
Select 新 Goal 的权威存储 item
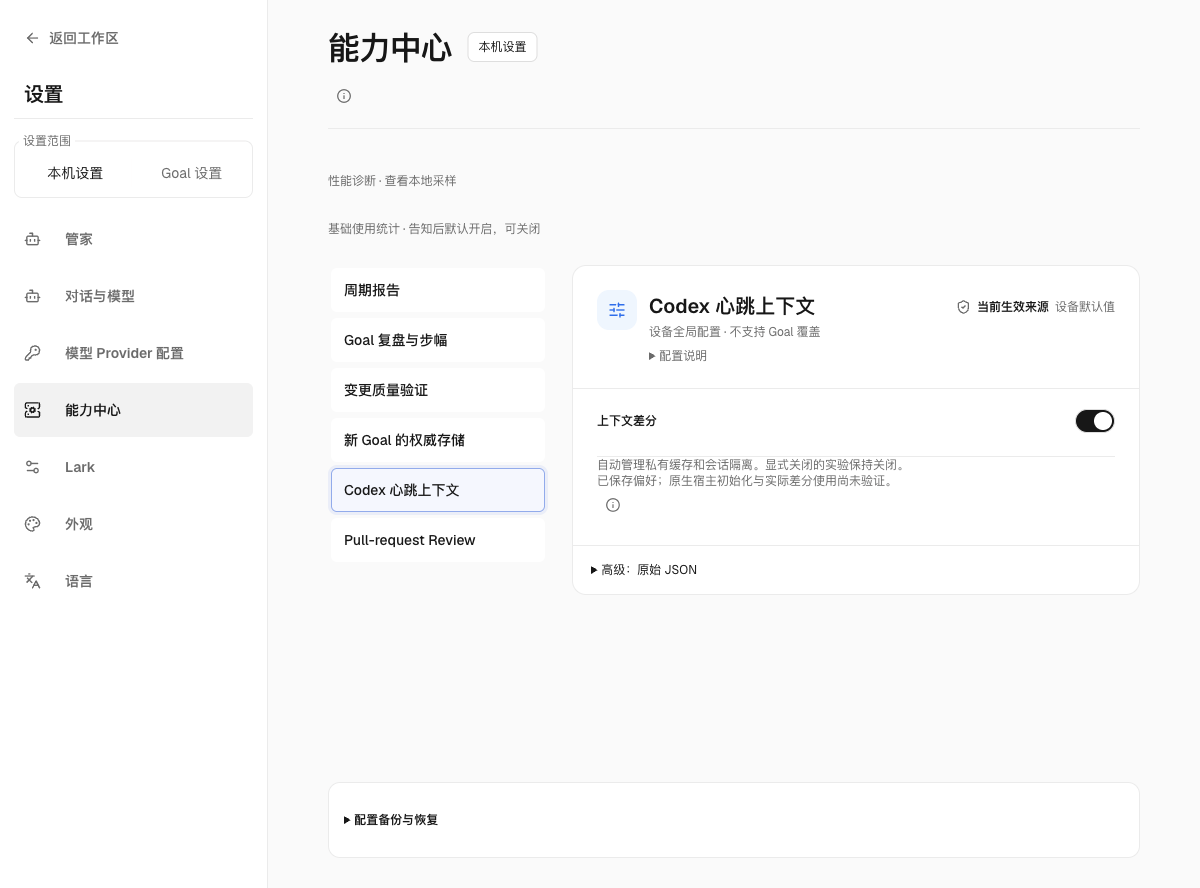pos(438,440)
